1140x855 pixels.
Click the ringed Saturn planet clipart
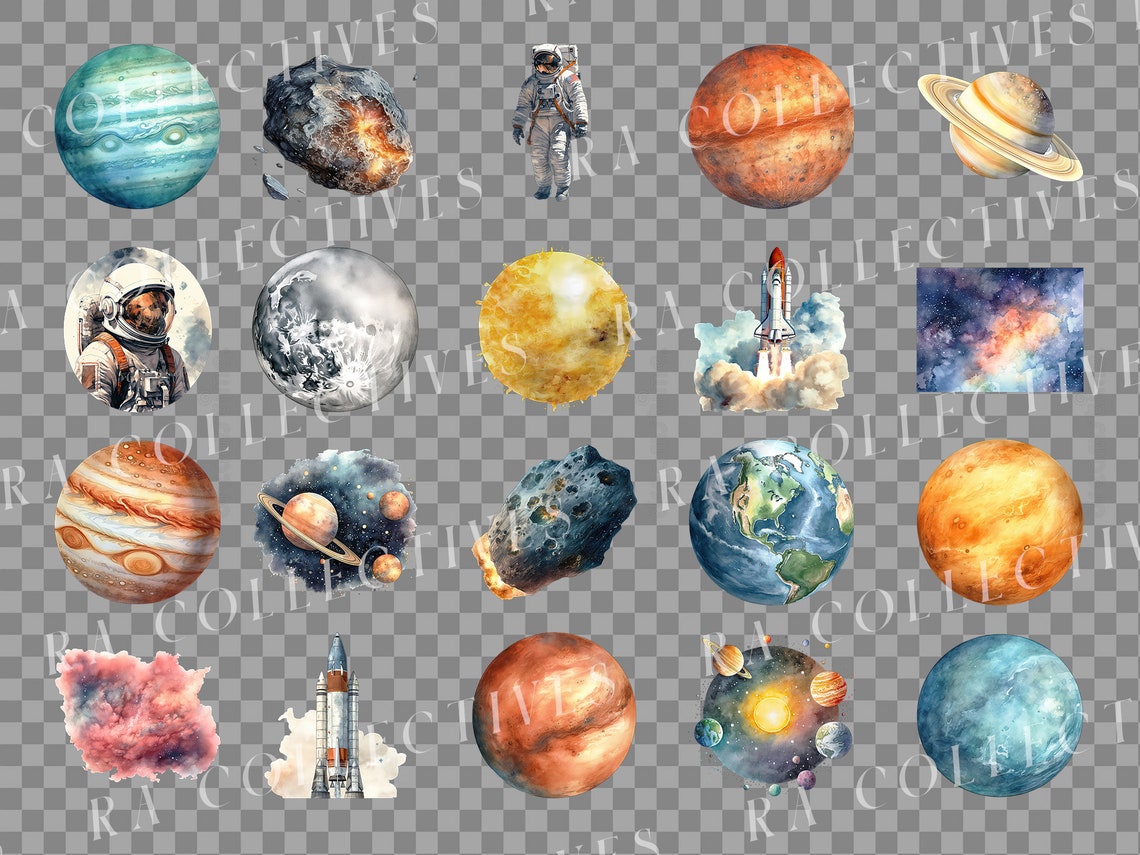click(1000, 125)
